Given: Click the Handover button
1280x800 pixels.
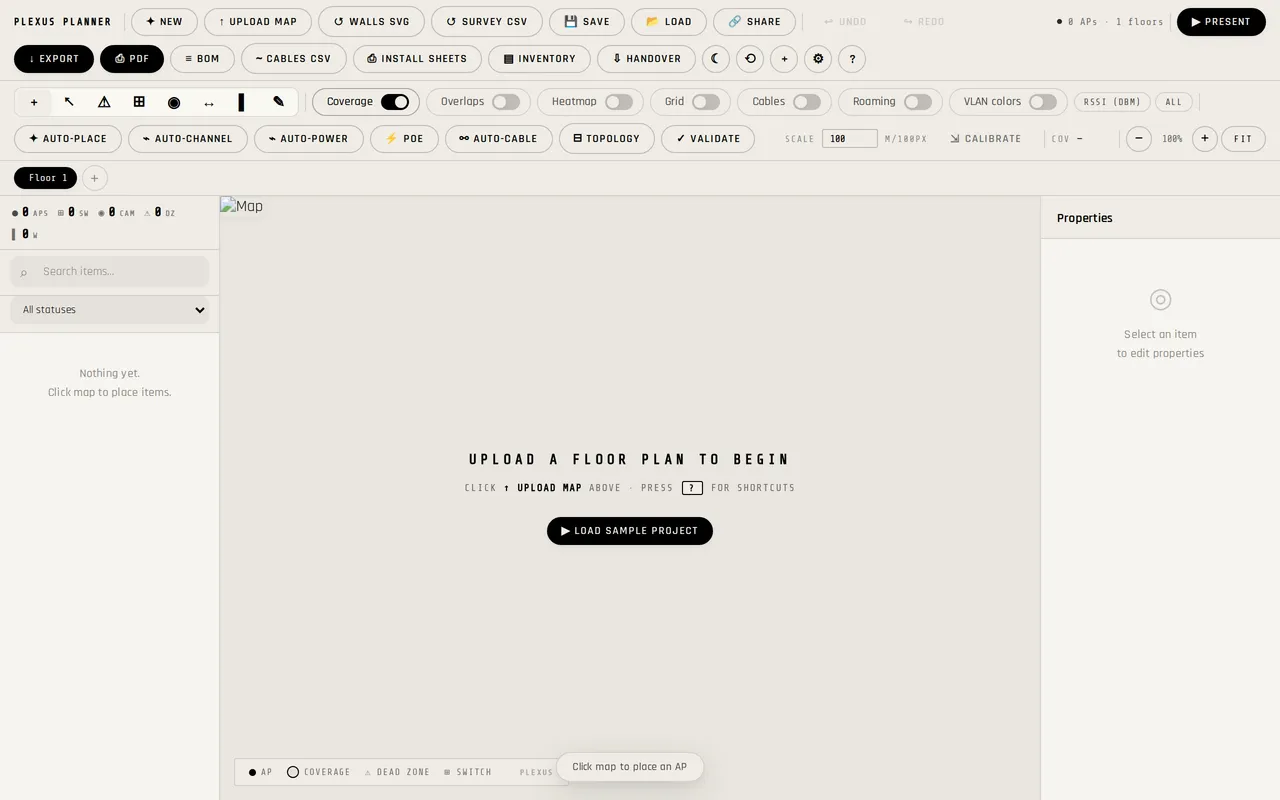Looking at the screenshot, I should 646,59.
